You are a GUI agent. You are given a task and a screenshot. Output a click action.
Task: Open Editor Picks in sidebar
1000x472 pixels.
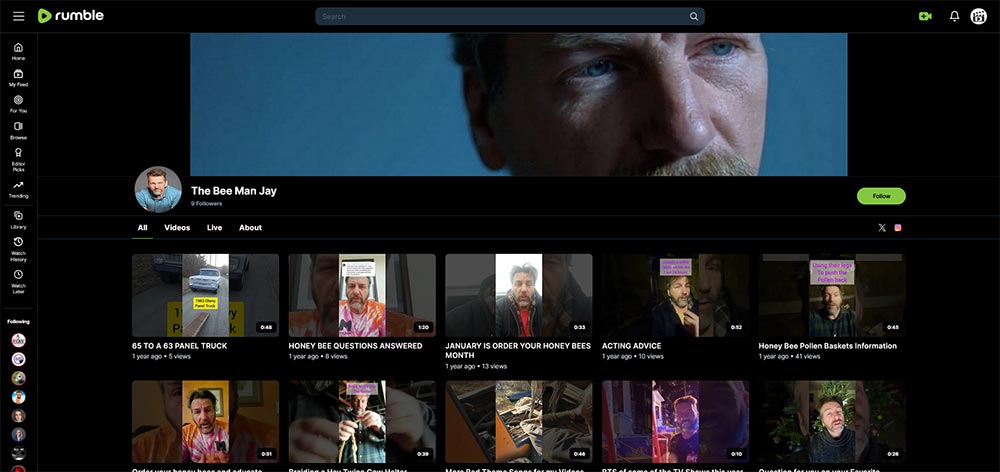[x=18, y=160]
